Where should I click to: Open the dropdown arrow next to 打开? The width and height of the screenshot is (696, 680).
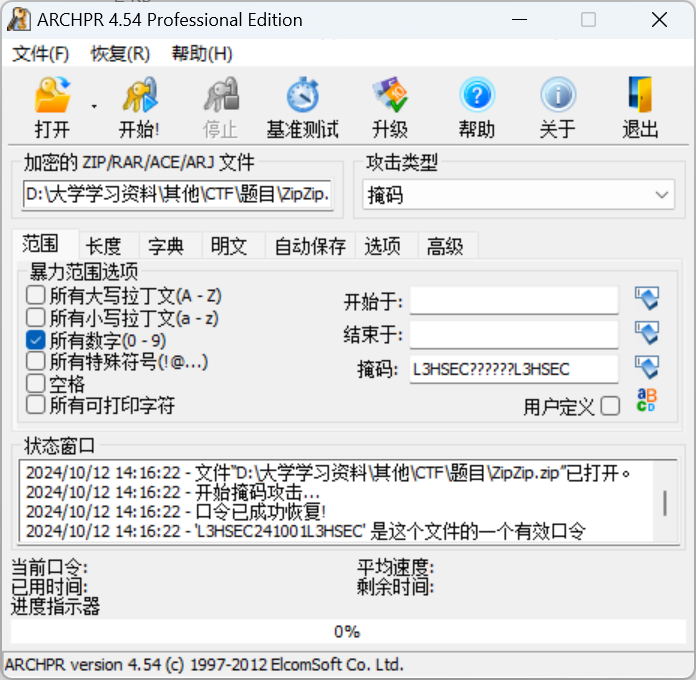pyautogui.click(x=94, y=106)
